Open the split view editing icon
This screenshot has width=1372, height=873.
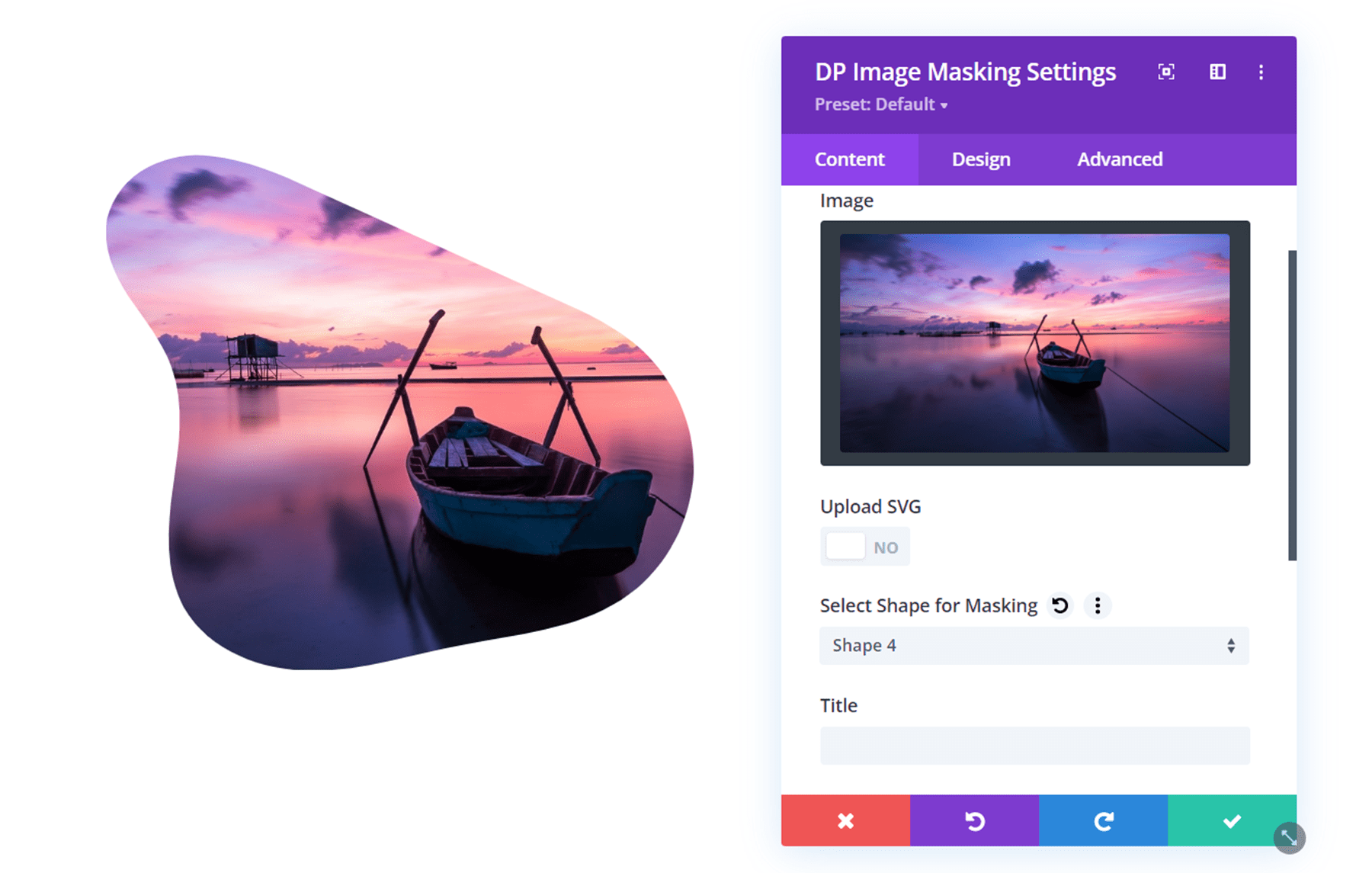coord(1217,72)
